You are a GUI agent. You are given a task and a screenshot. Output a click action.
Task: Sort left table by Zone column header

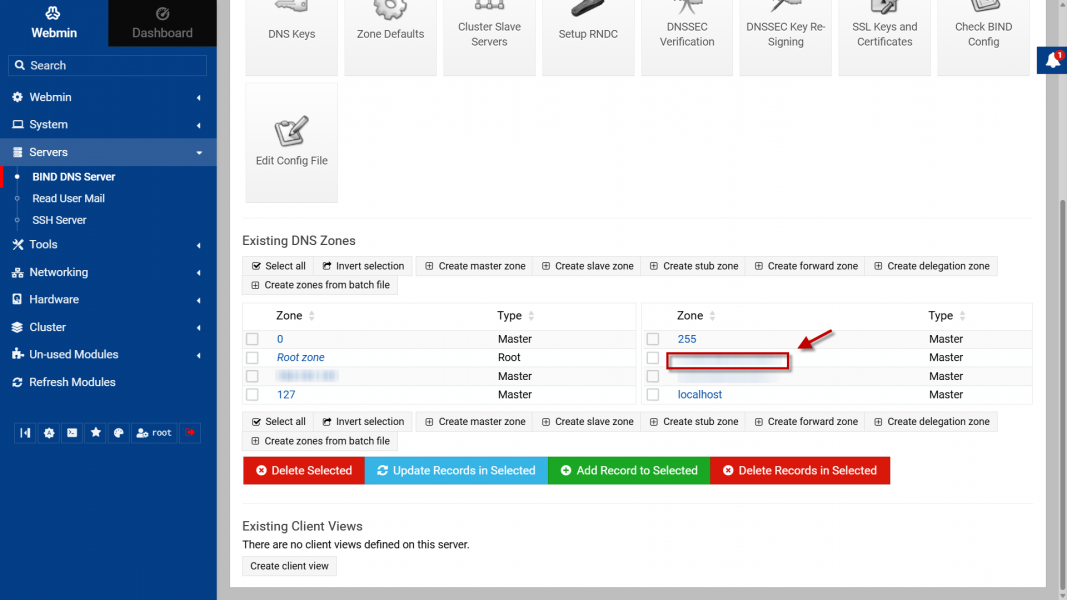pos(289,316)
